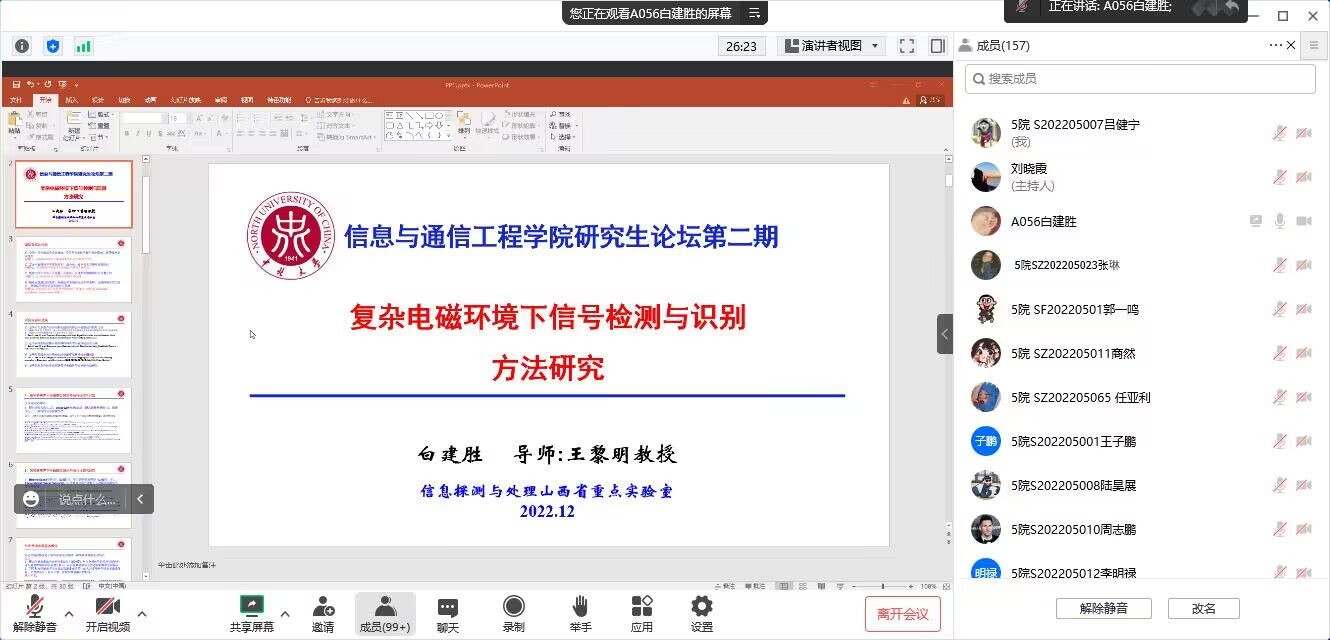1330x640 pixels.
Task: Open the screen viewing options menu at top
Action: [755, 13]
